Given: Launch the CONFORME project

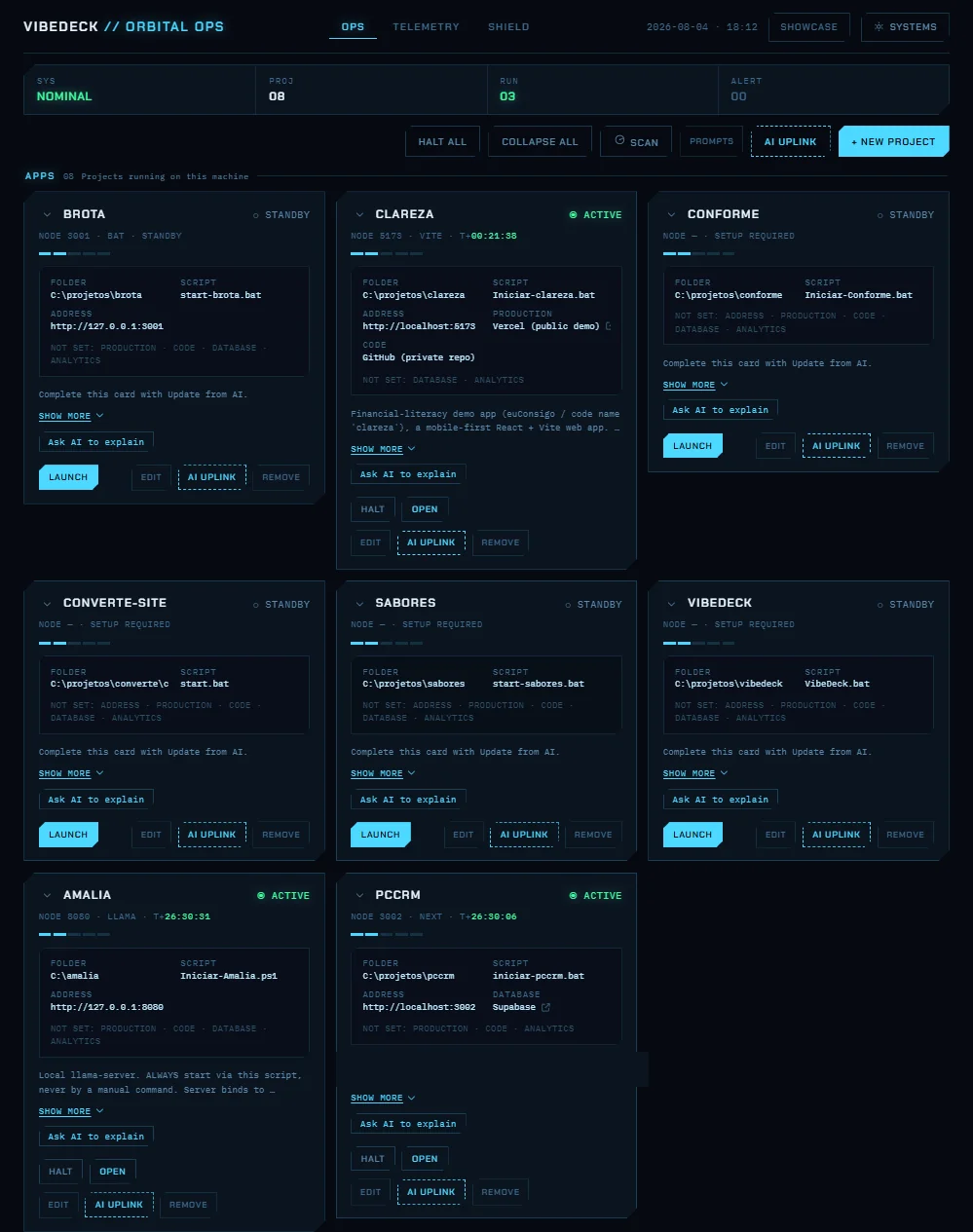Looking at the screenshot, I should (x=692, y=446).
